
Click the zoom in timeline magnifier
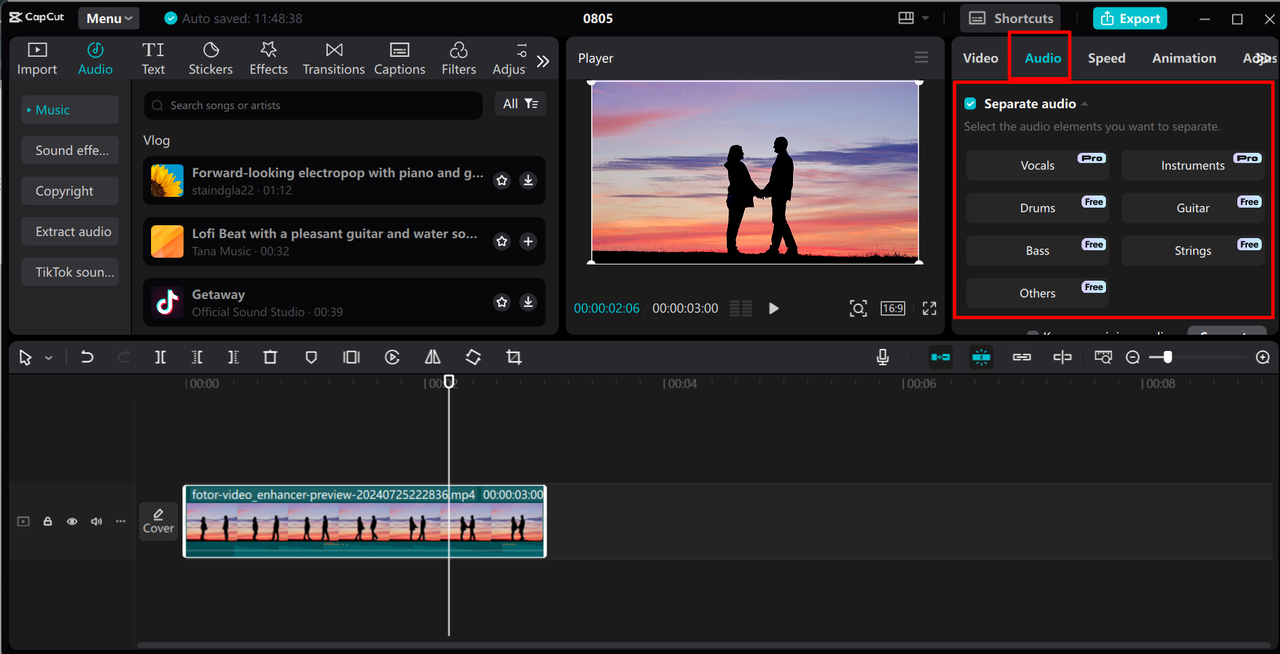(1263, 357)
